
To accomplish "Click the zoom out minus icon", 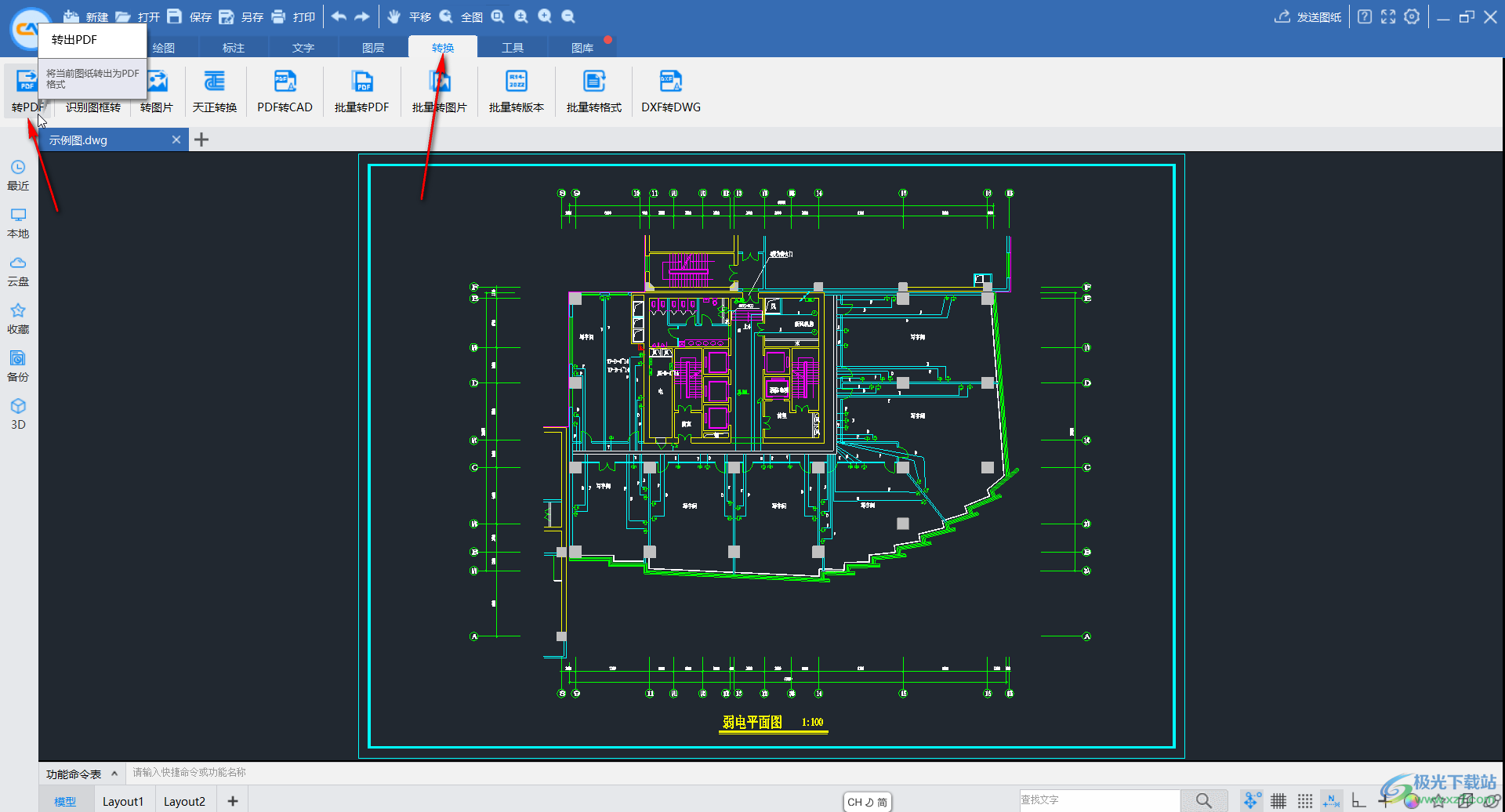I will pos(568,16).
